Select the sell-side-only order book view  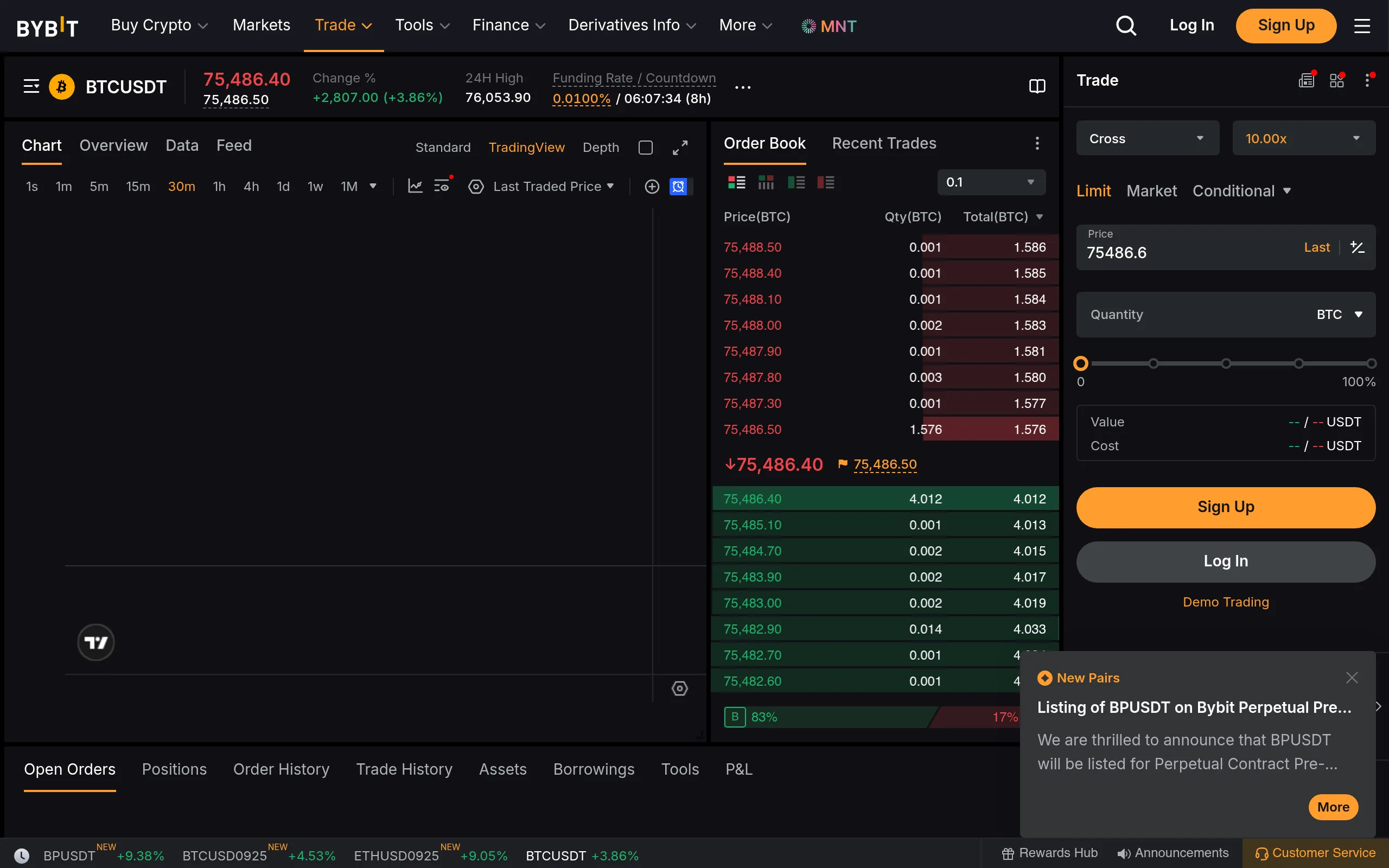826,182
